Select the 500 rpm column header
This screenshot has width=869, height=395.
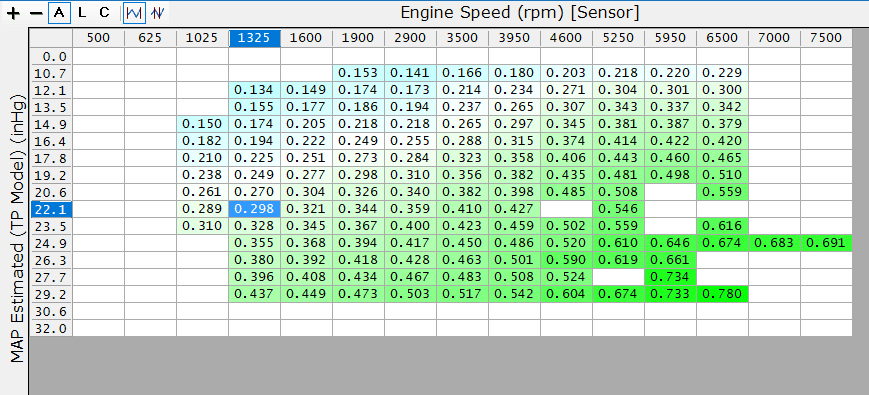(98, 38)
